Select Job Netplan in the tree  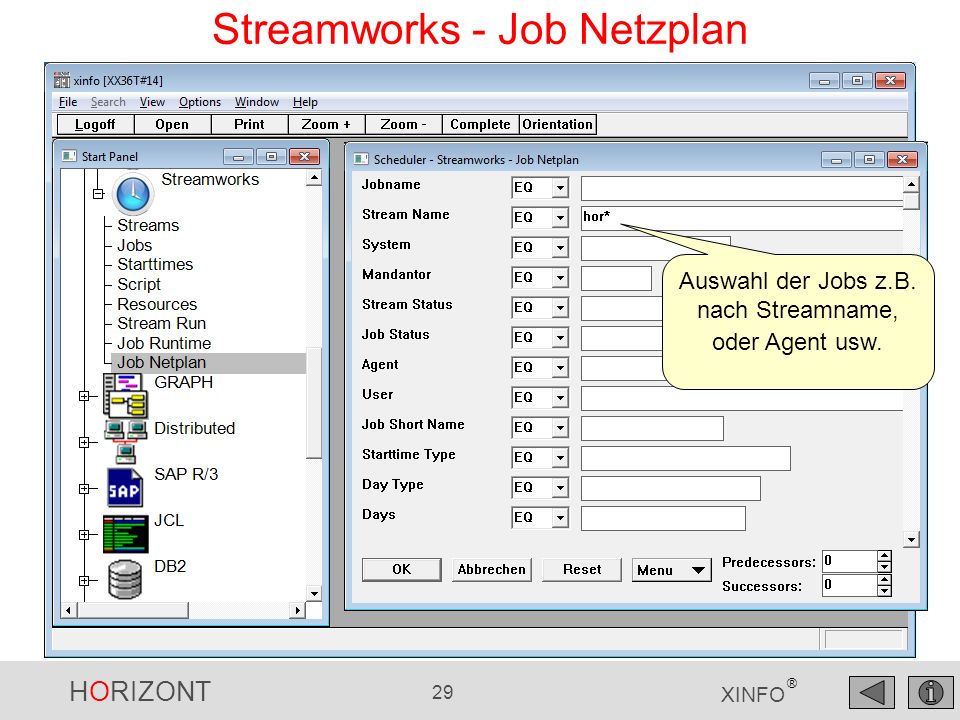[x=162, y=362]
